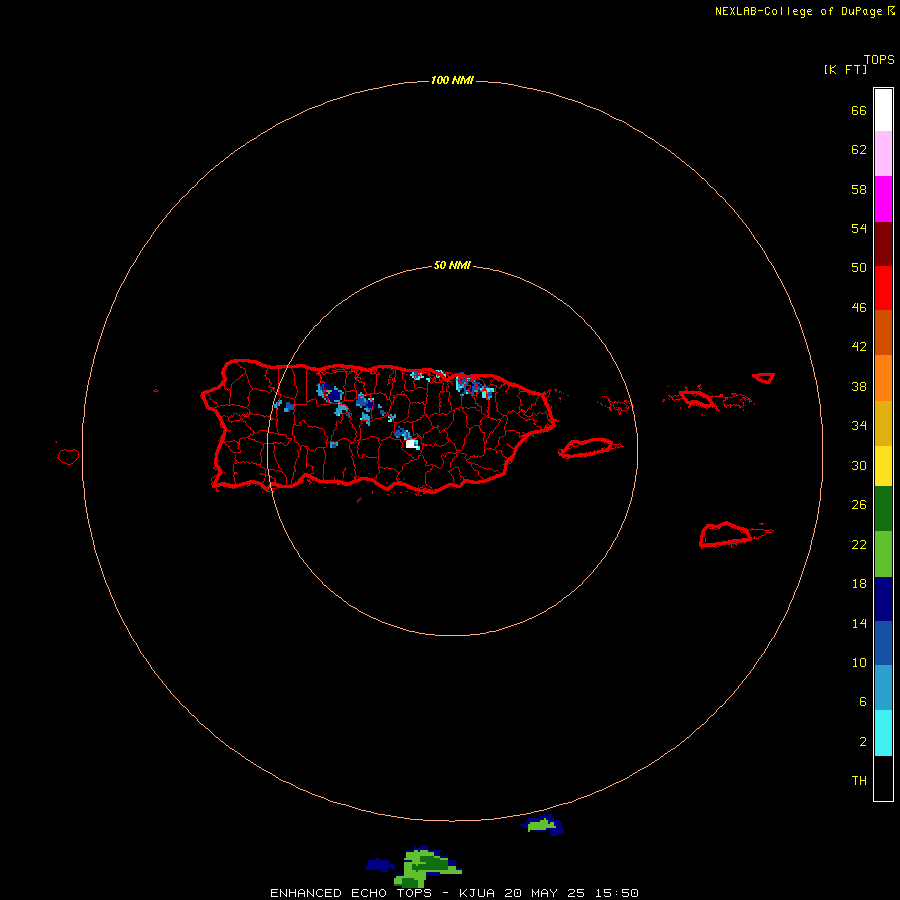Click the "14" legend value
Screen dimensions: 900x900
(859, 623)
